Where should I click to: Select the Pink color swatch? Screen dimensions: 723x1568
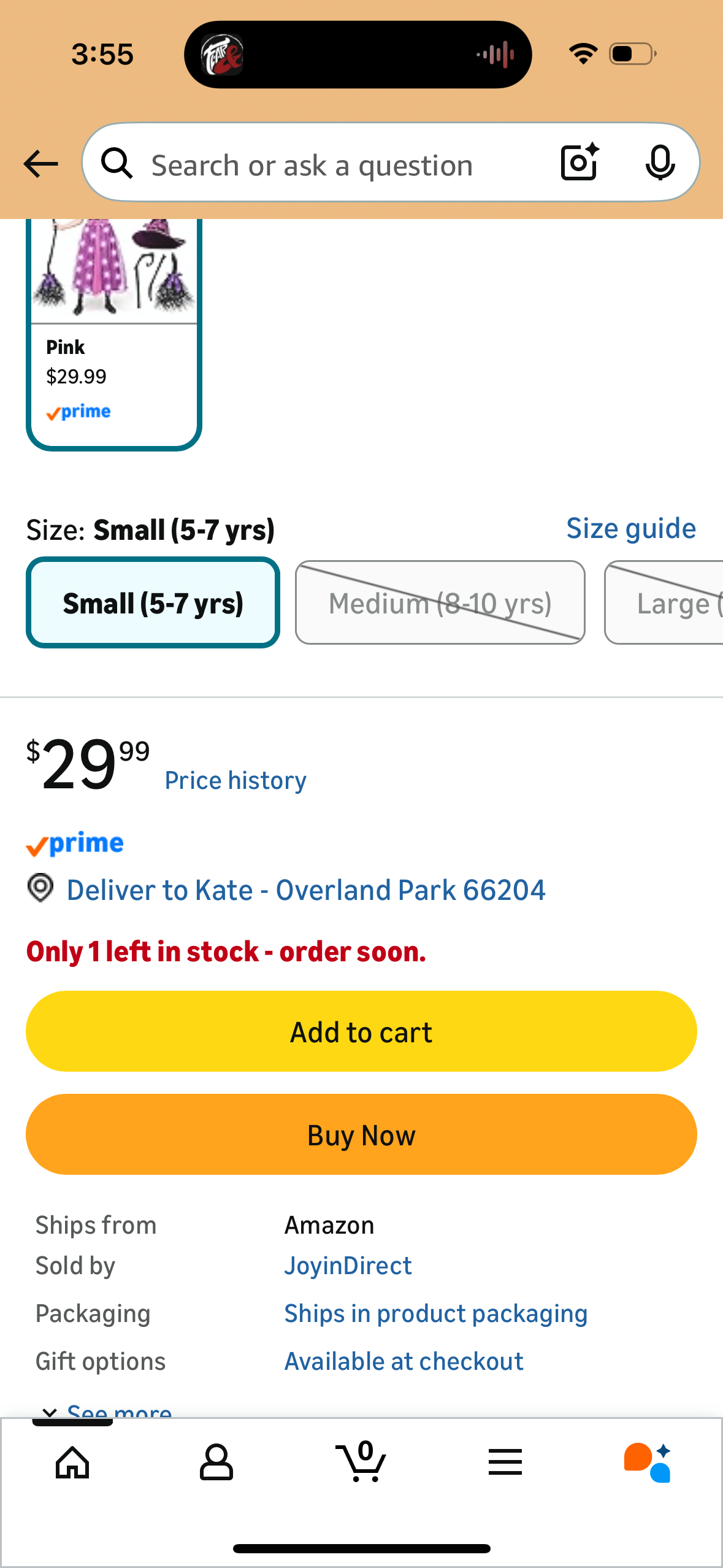pos(114,334)
